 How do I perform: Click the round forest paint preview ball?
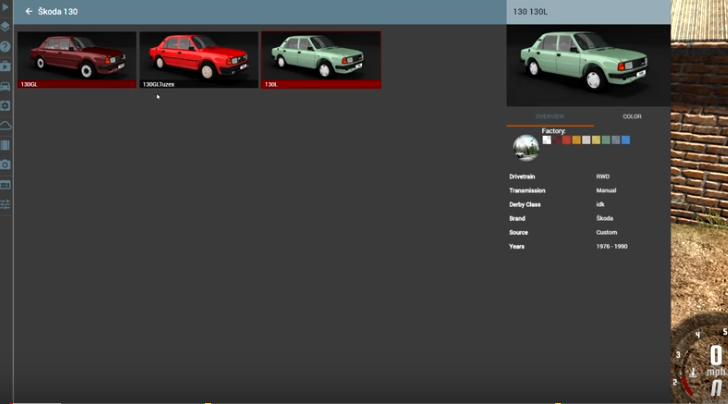[x=526, y=148]
